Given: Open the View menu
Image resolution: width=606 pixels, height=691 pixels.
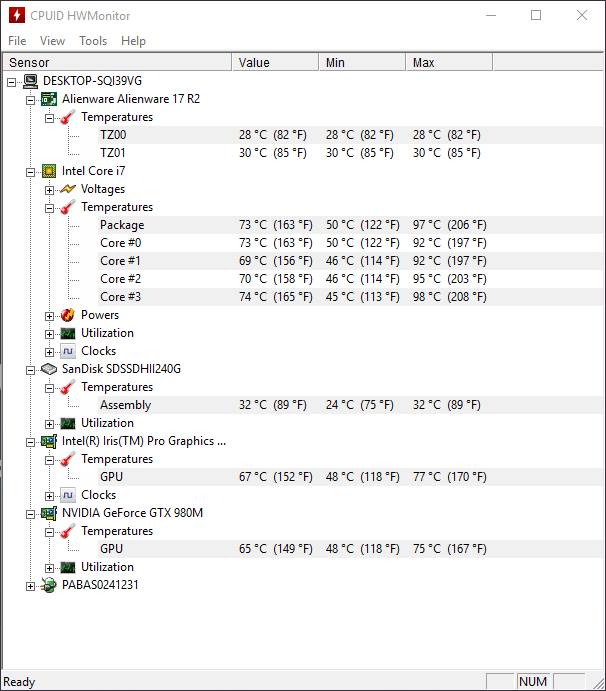Looking at the screenshot, I should [52, 41].
